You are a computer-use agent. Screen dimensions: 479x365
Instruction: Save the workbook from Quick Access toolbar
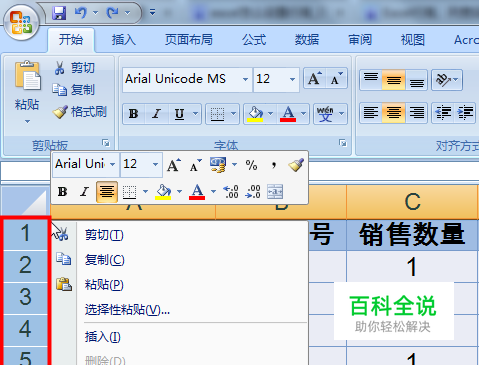59,13
